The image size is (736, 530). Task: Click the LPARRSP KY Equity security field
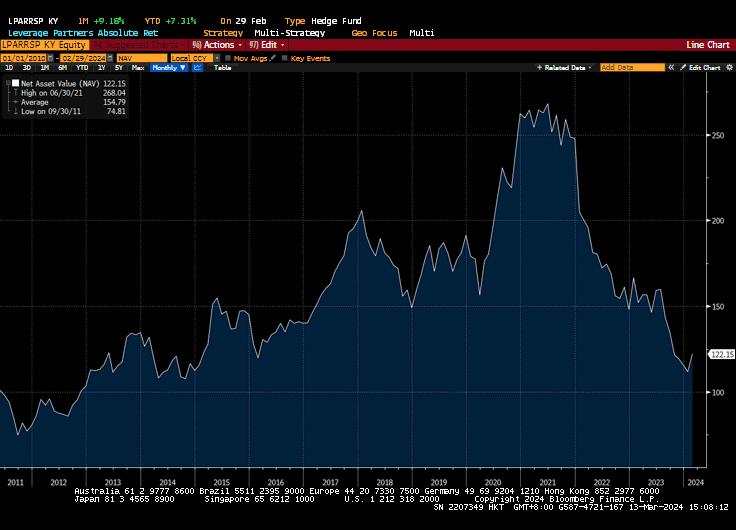(44, 45)
